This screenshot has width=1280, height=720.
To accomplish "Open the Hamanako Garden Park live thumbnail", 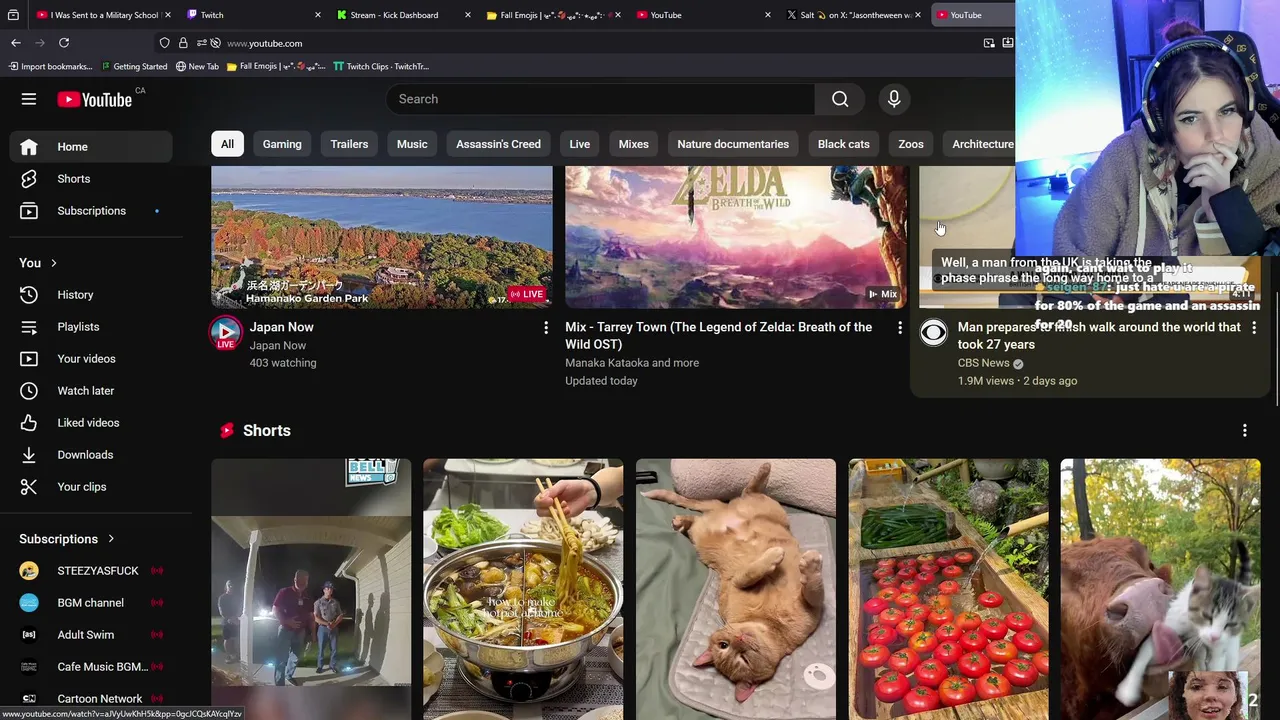I will [x=381, y=237].
